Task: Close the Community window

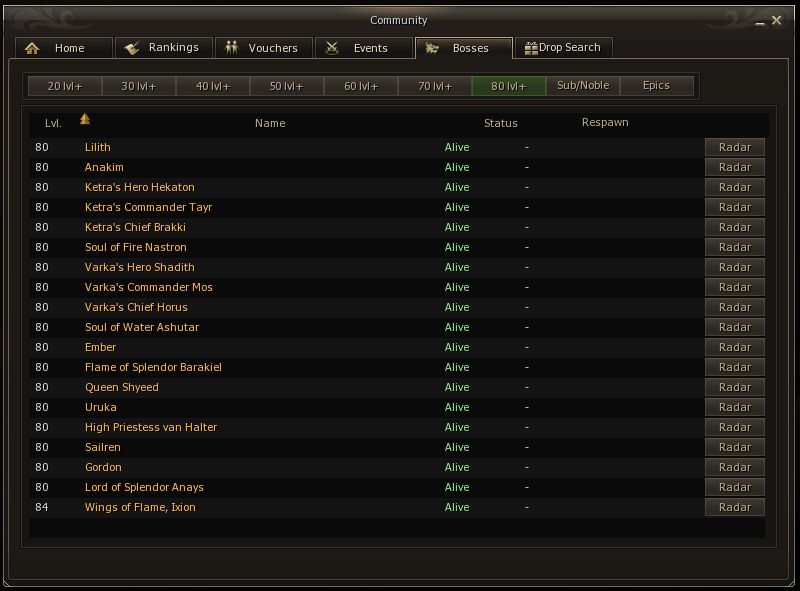Action: [777, 20]
